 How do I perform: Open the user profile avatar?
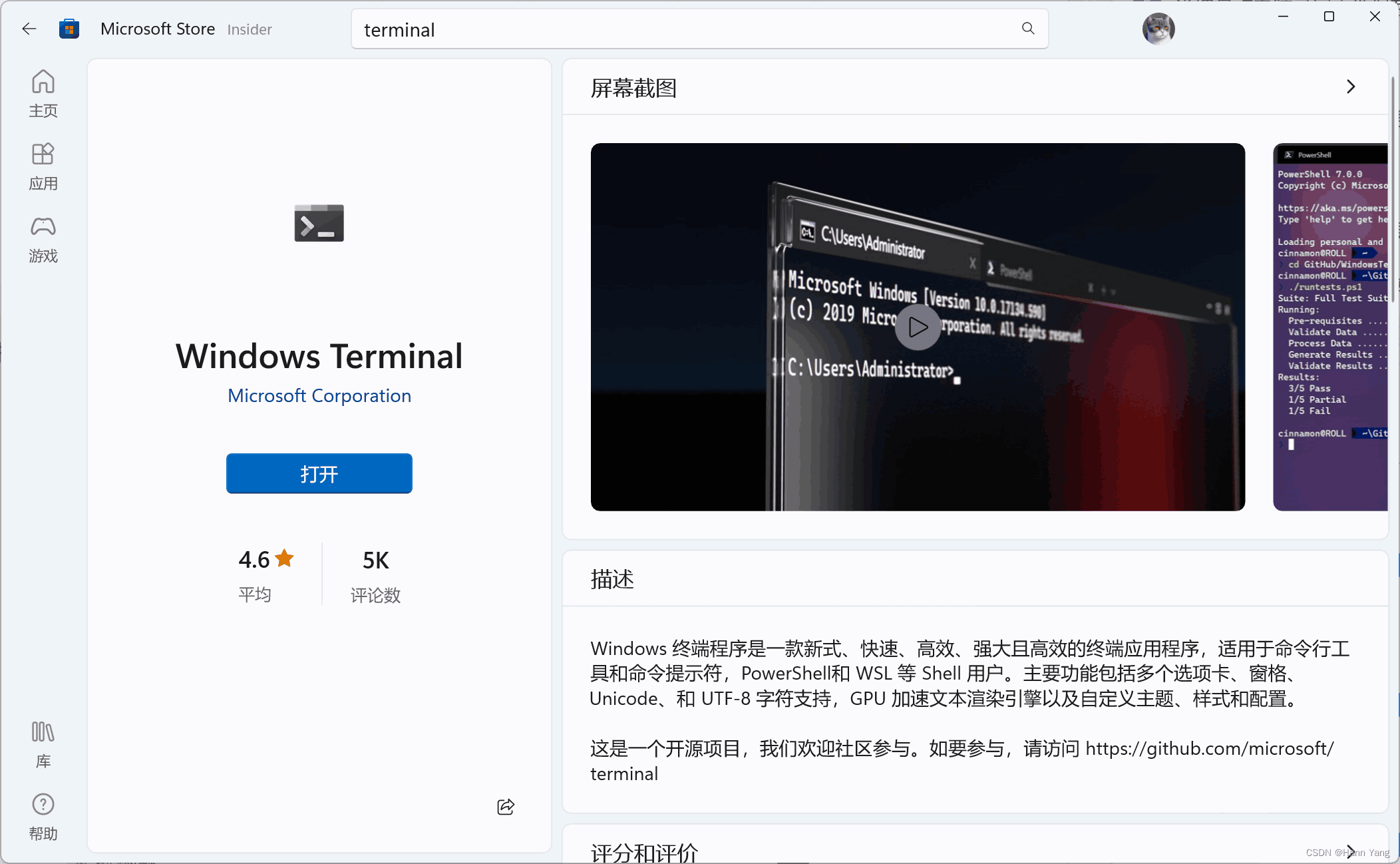pyautogui.click(x=1158, y=29)
